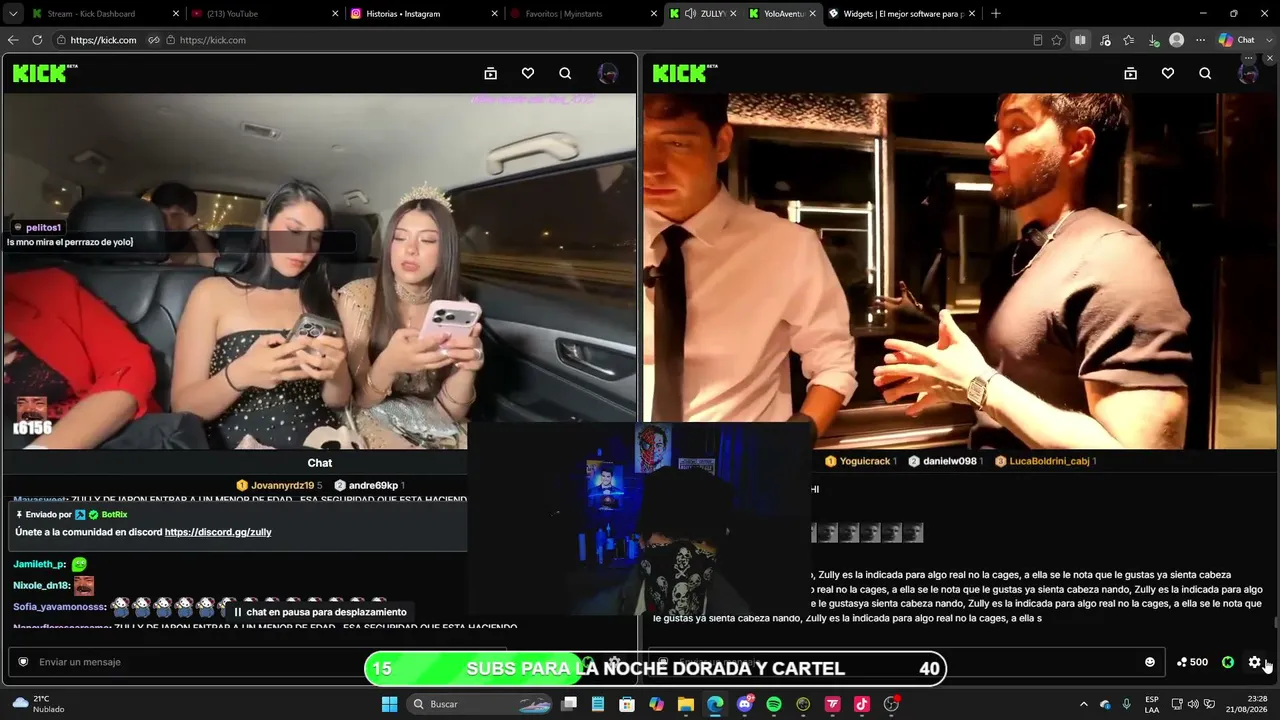Click the right stream video player
The width and height of the screenshot is (1280, 720).
960,271
